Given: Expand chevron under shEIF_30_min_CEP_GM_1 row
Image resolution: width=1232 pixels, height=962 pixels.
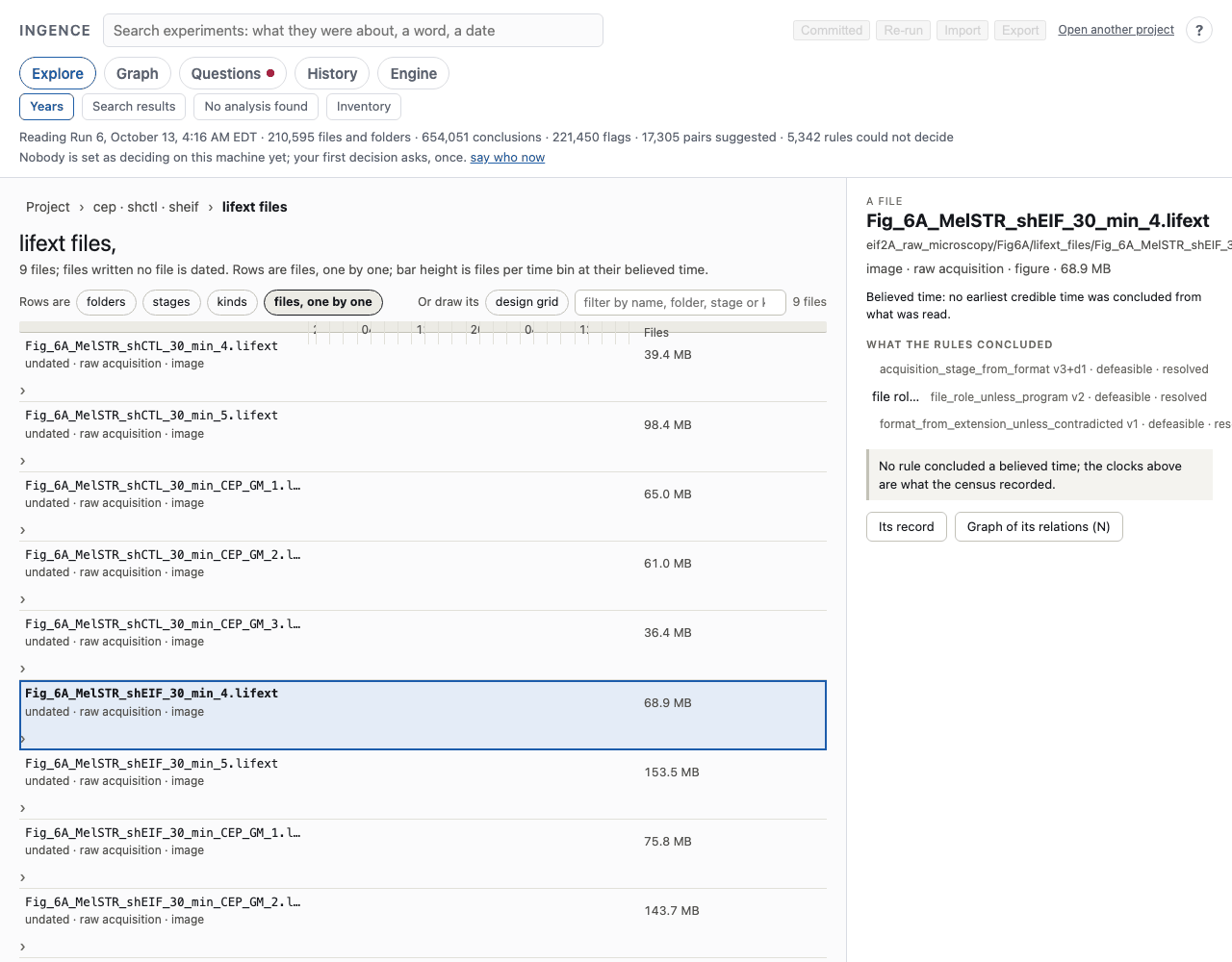Looking at the screenshot, I should [x=23, y=877].
